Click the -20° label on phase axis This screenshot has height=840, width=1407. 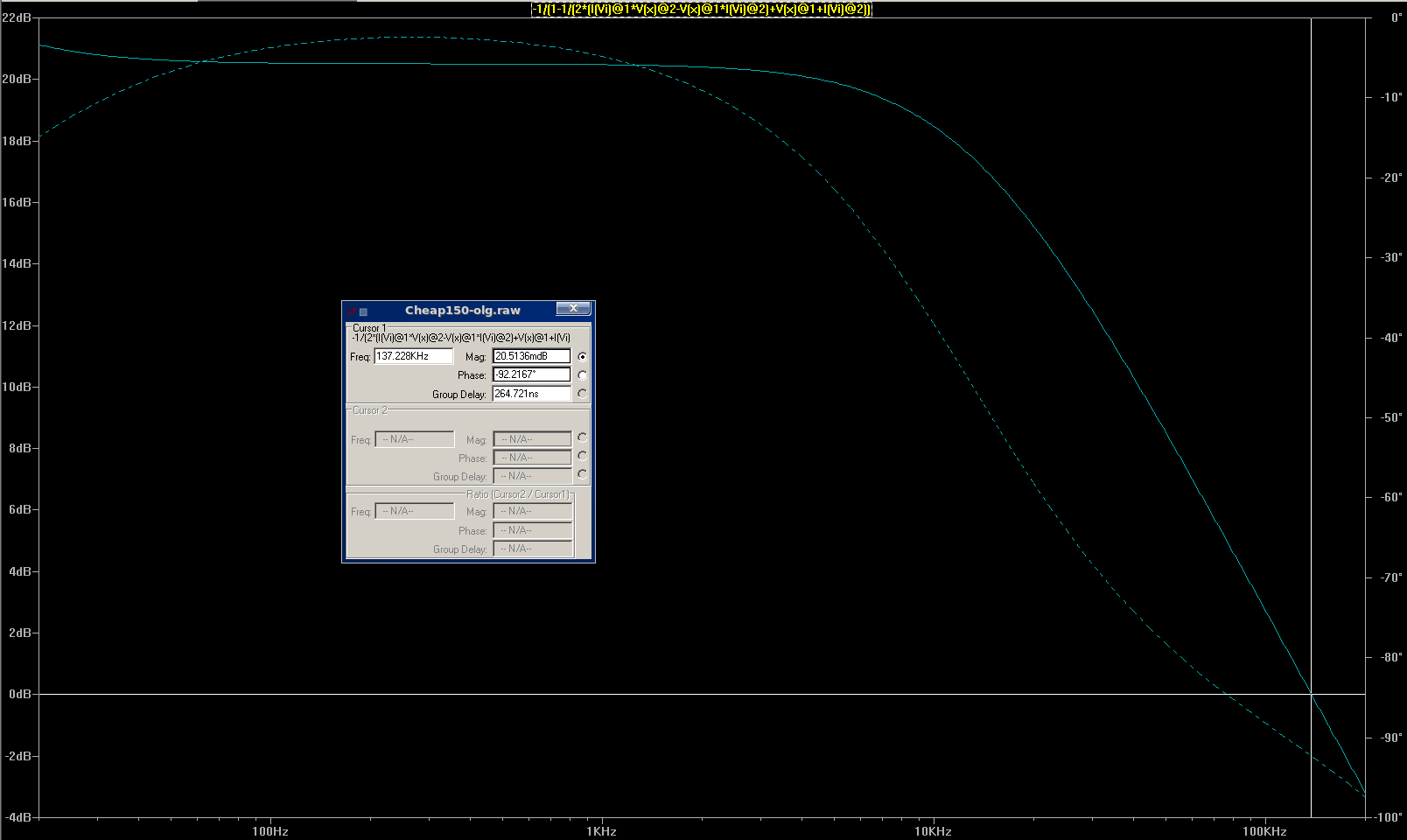click(1391, 178)
